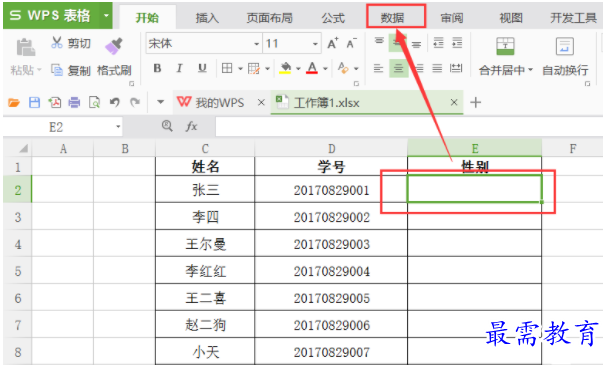Image resolution: width=607 pixels, height=365 pixels.
Task: Click the Copy (复制) button
Action: tap(71, 70)
